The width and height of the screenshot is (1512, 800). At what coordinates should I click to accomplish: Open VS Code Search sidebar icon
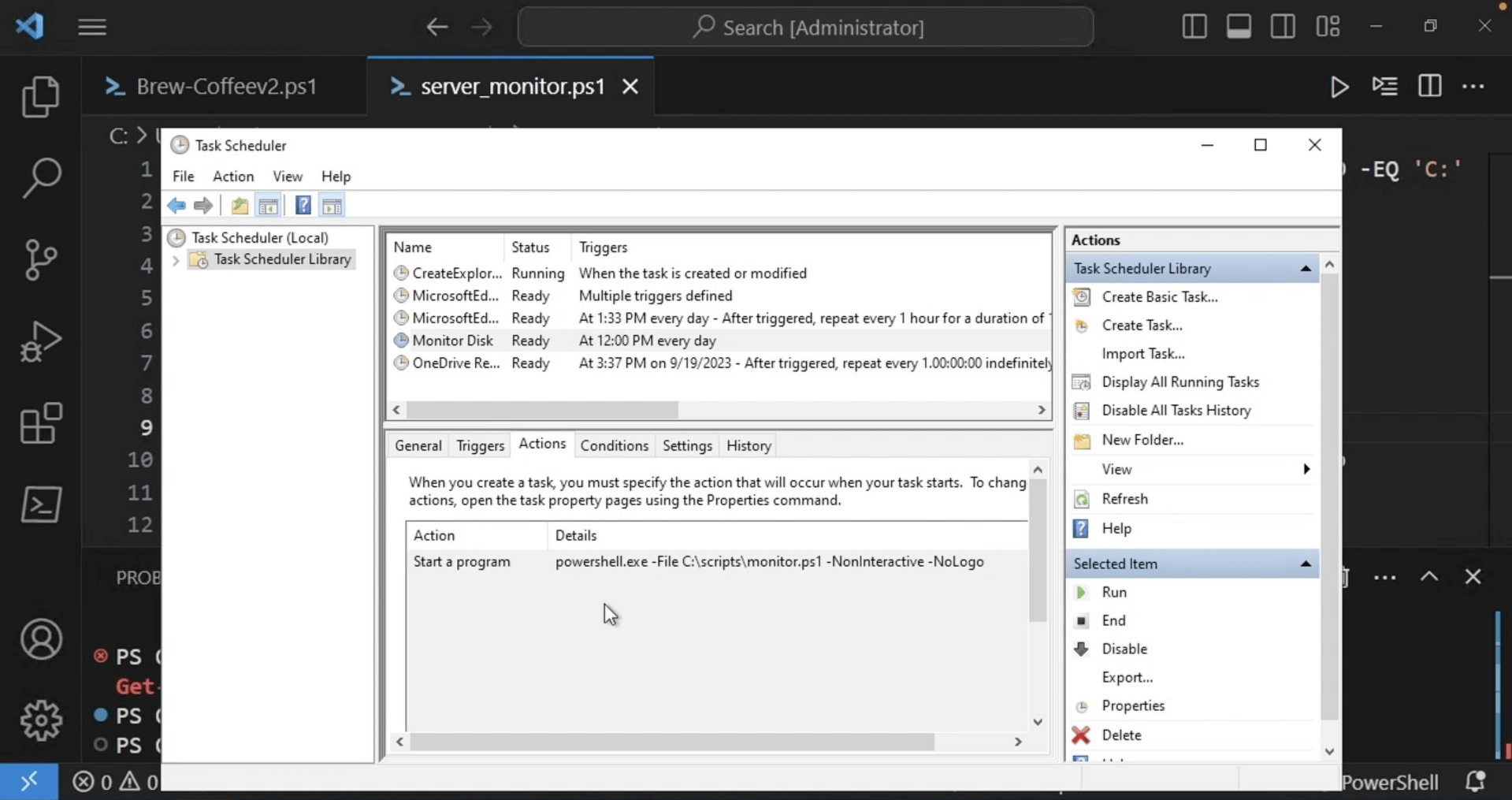click(41, 177)
